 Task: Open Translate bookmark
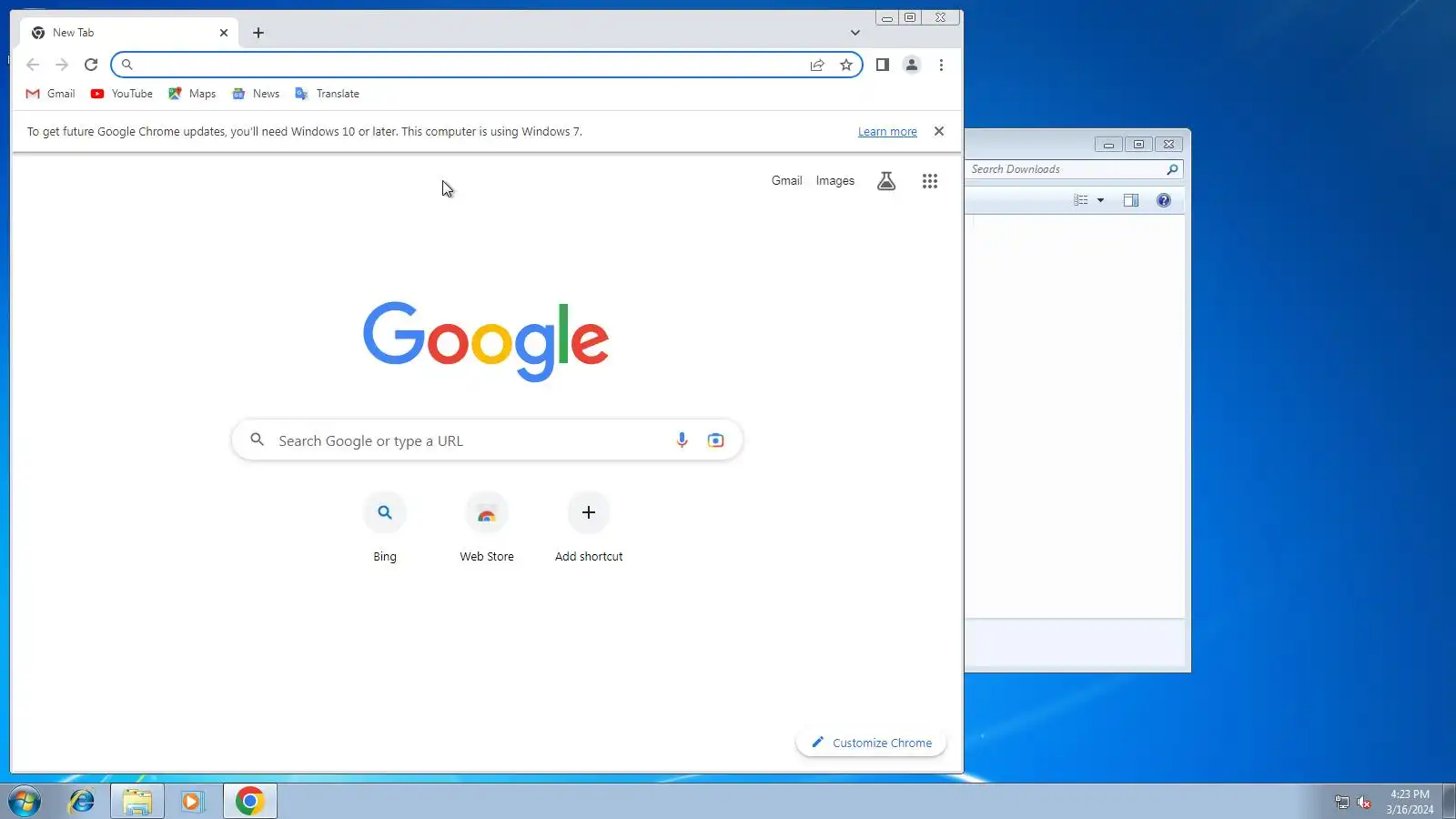tap(328, 94)
